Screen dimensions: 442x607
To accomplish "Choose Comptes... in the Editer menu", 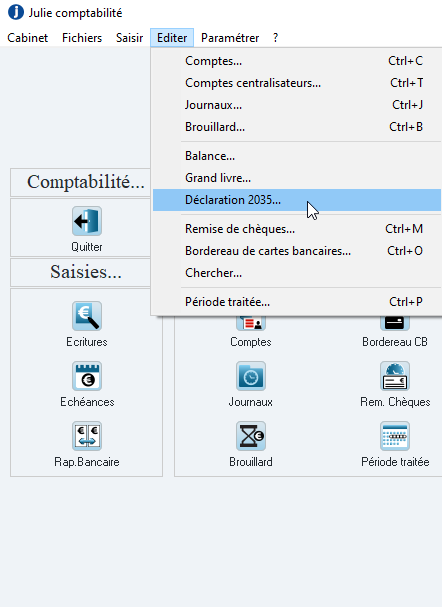I will (297, 61).
